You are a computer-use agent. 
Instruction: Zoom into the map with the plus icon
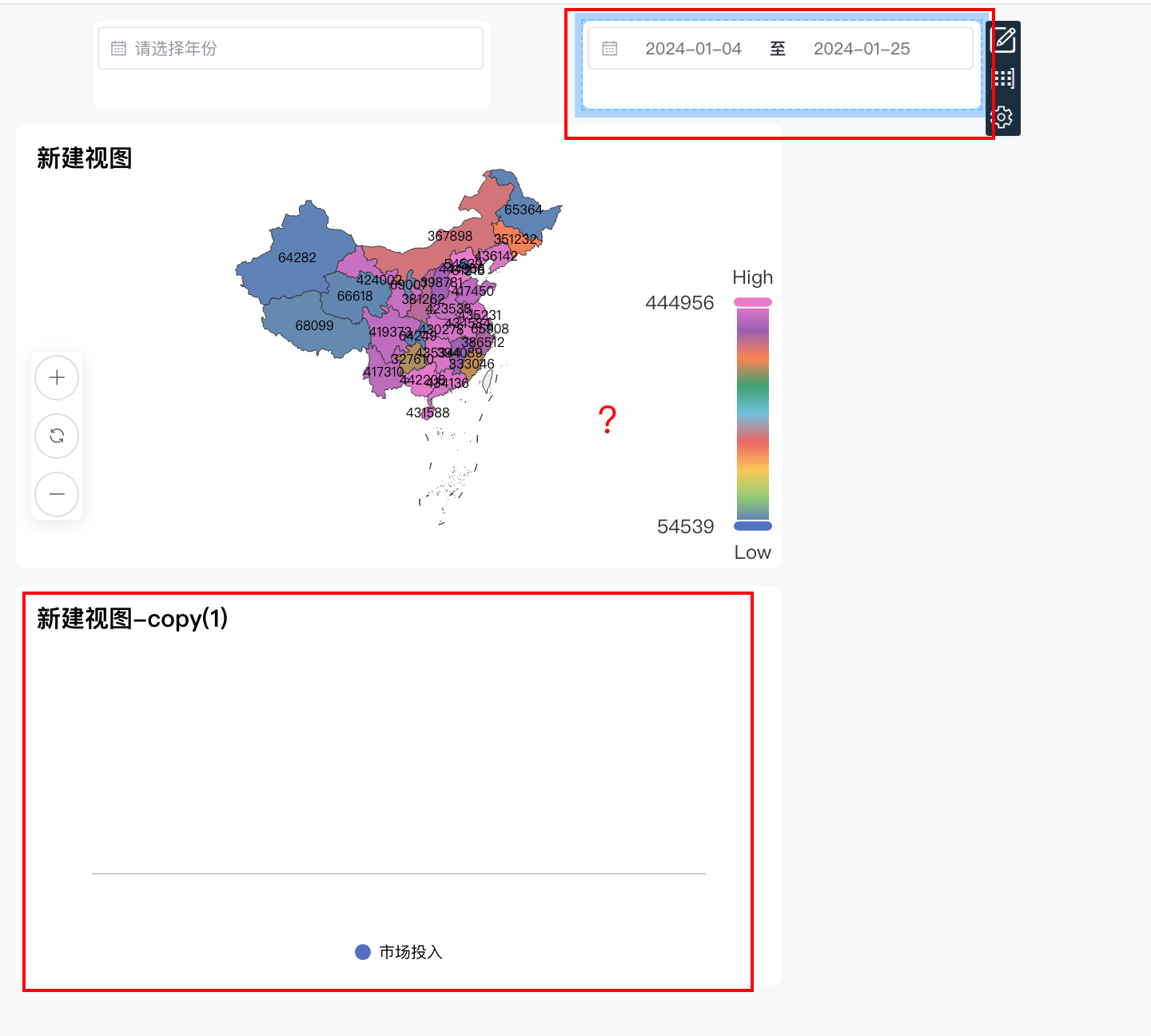[x=56, y=377]
